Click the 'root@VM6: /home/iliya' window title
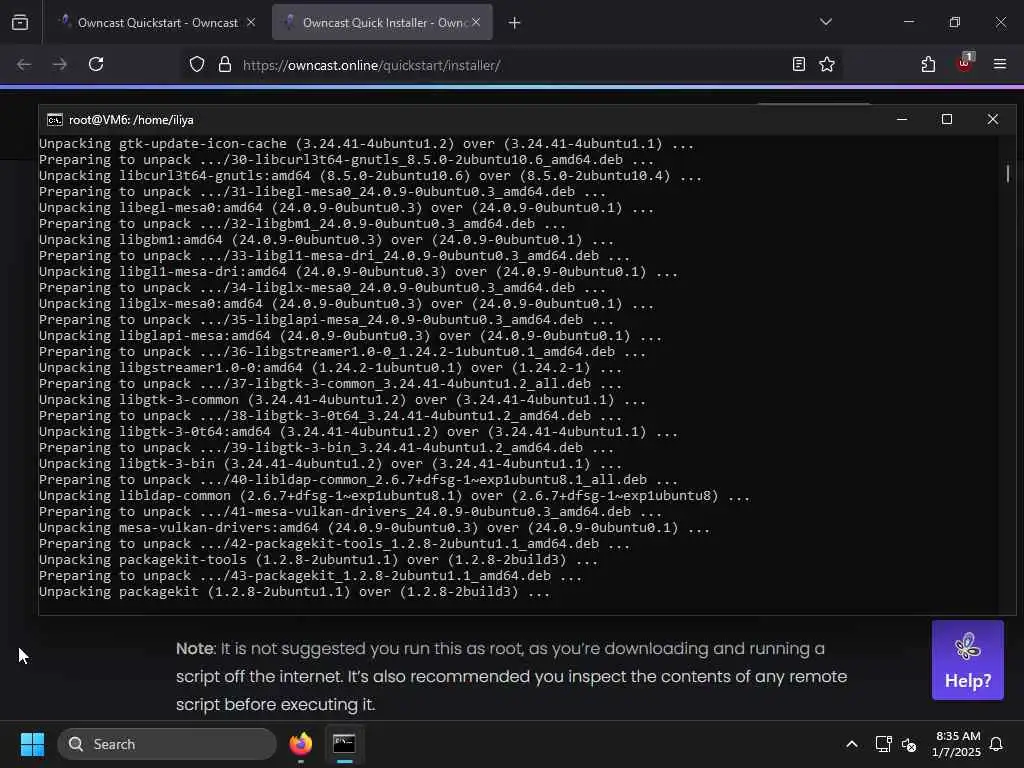The image size is (1024, 768). pyautogui.click(x=131, y=120)
